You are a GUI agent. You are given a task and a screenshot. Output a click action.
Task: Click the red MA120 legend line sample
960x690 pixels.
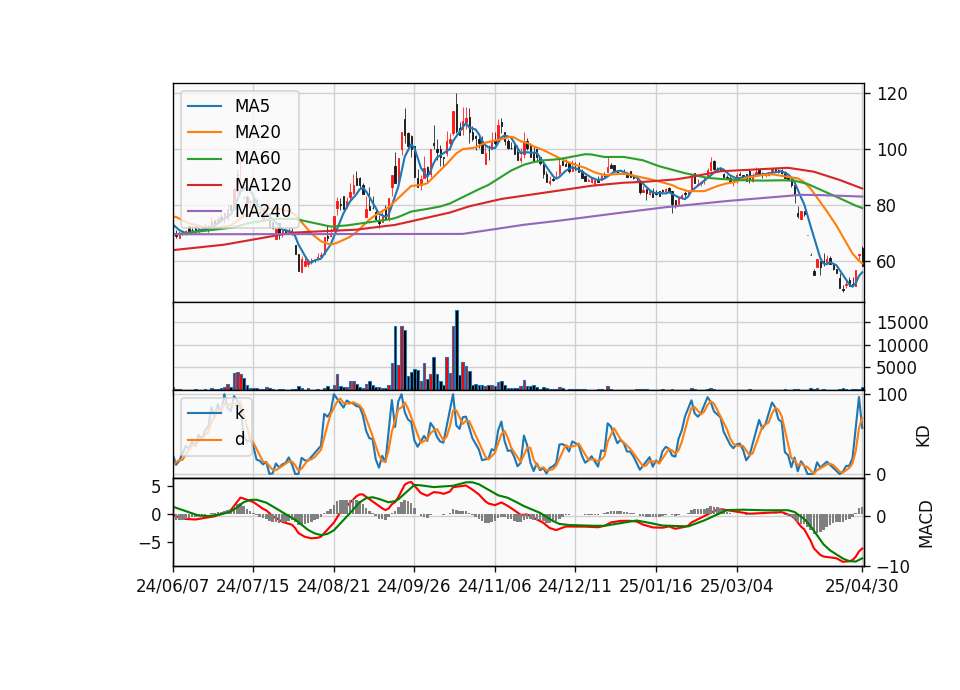click(204, 185)
